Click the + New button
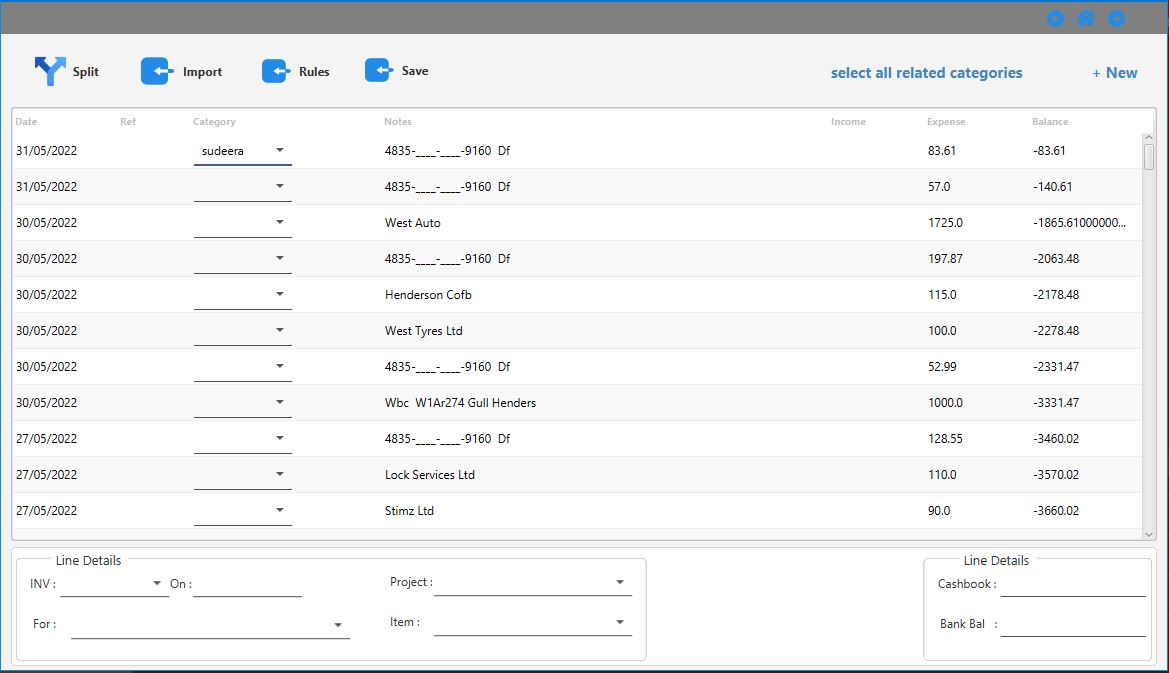 click(1114, 73)
